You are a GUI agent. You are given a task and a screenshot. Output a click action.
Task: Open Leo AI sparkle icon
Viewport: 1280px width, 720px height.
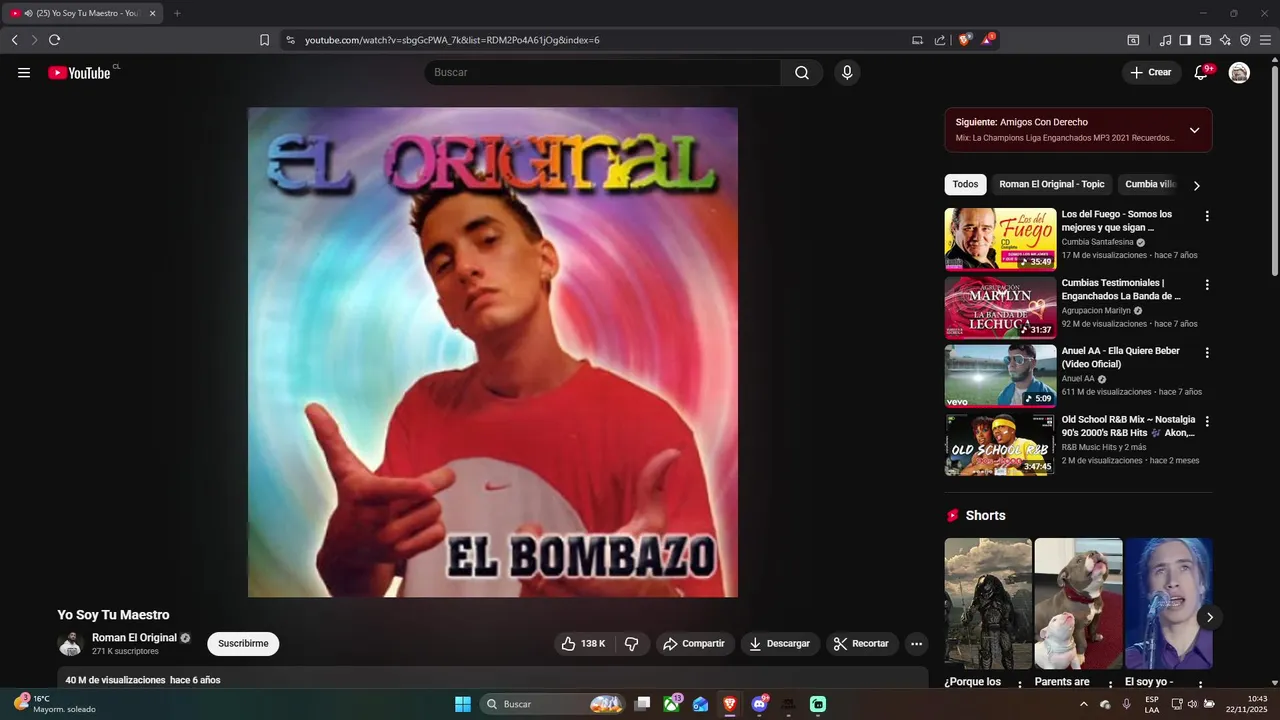click(x=1225, y=40)
